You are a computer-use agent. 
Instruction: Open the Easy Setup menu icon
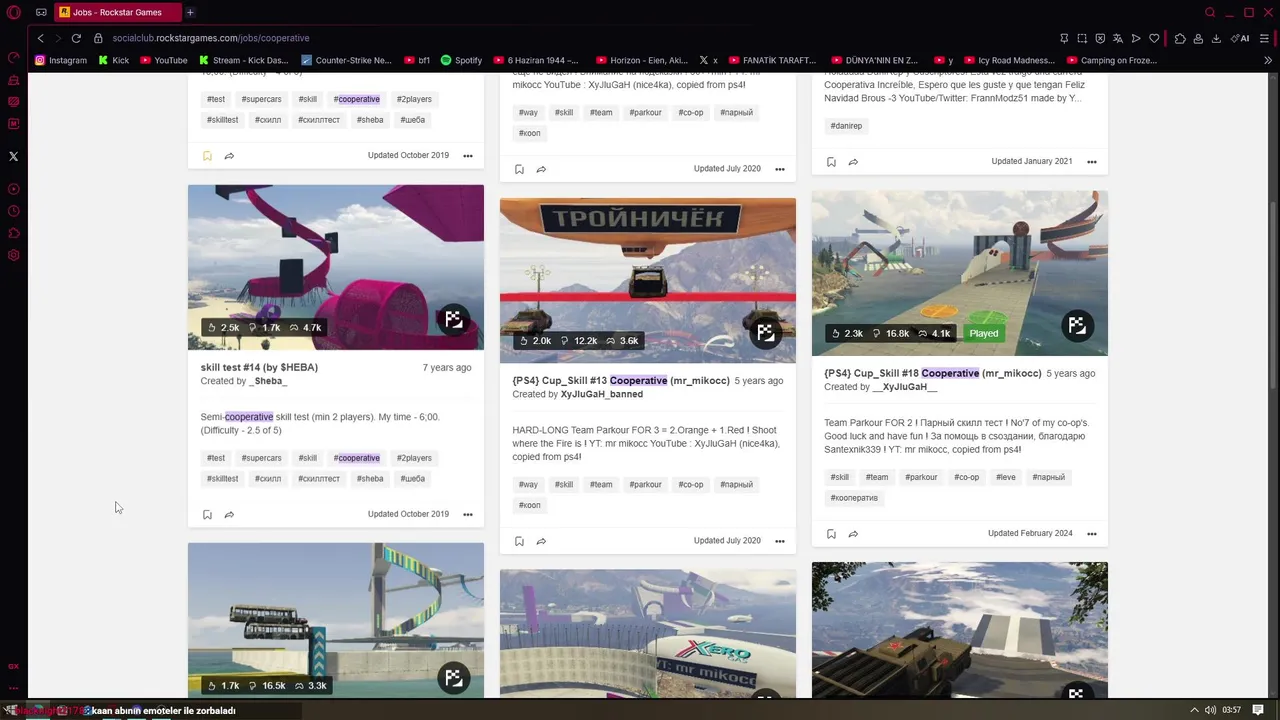pos(1265,38)
